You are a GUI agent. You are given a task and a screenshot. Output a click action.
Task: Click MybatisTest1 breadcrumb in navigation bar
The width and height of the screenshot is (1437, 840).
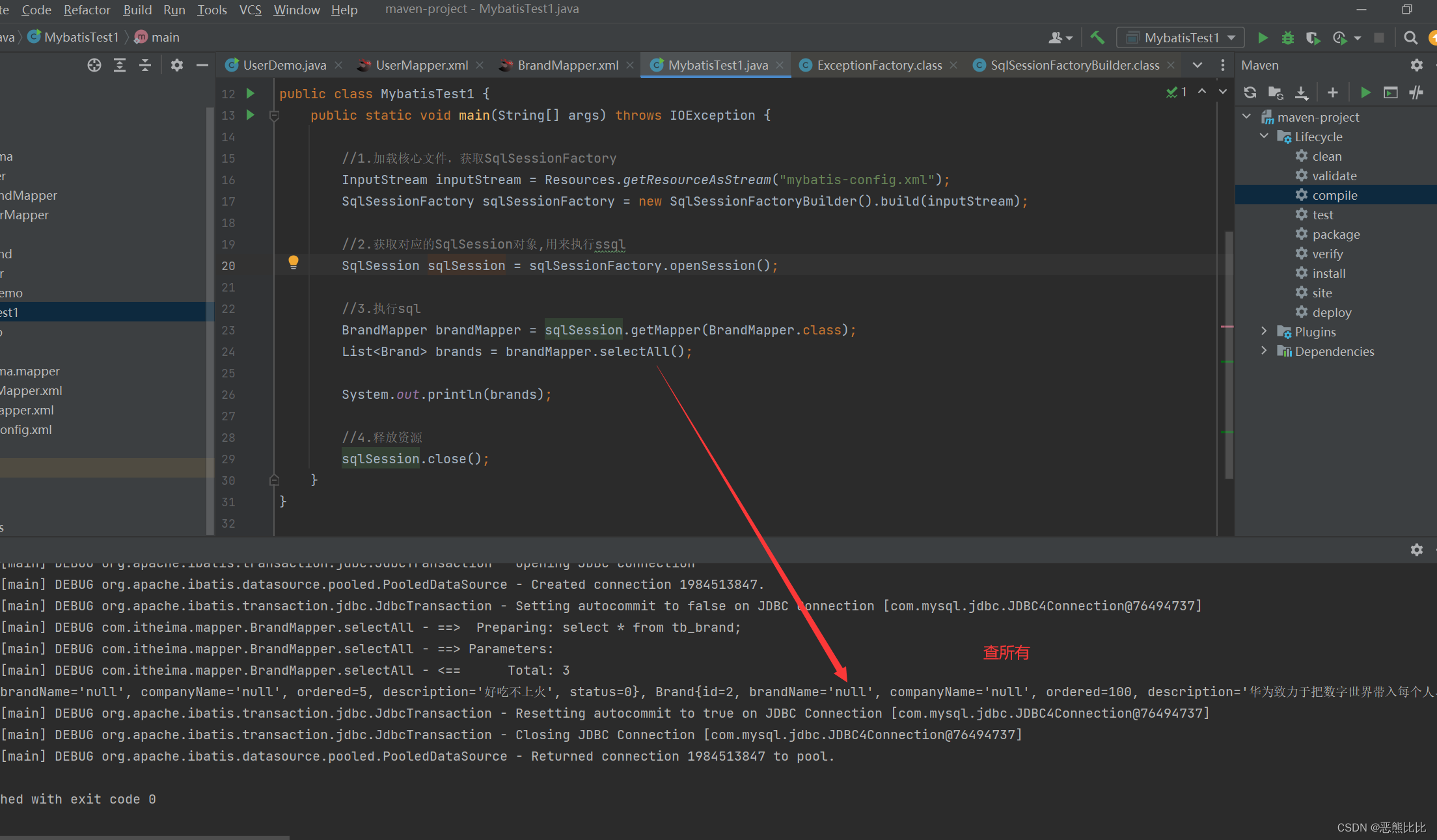74,37
